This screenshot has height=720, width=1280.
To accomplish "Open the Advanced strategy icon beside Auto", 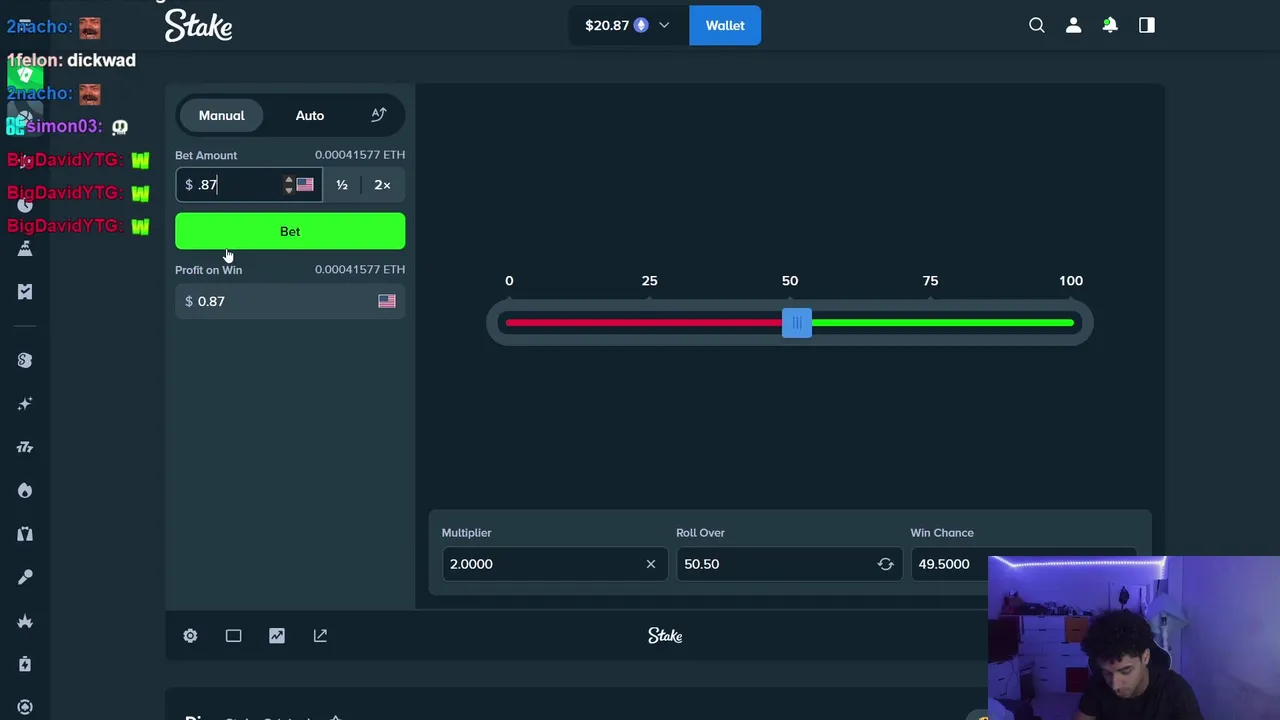I will (x=379, y=115).
